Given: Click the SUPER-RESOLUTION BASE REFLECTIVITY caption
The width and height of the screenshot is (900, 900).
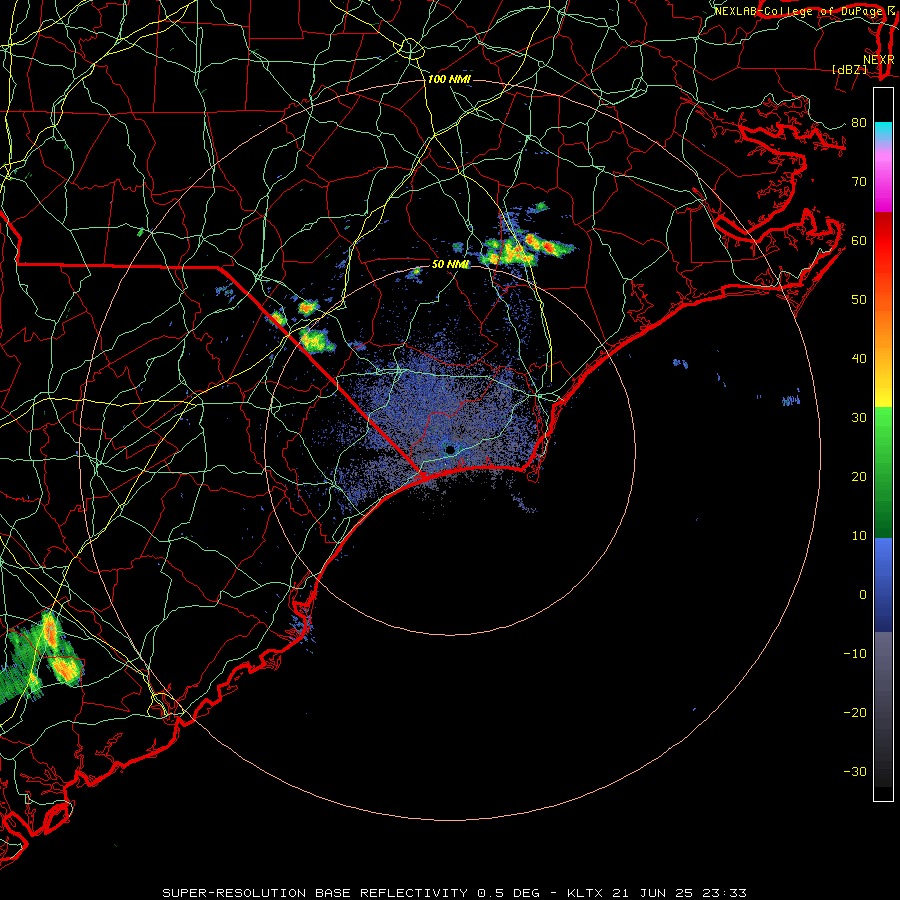Looking at the screenshot, I should pyautogui.click(x=315, y=893).
